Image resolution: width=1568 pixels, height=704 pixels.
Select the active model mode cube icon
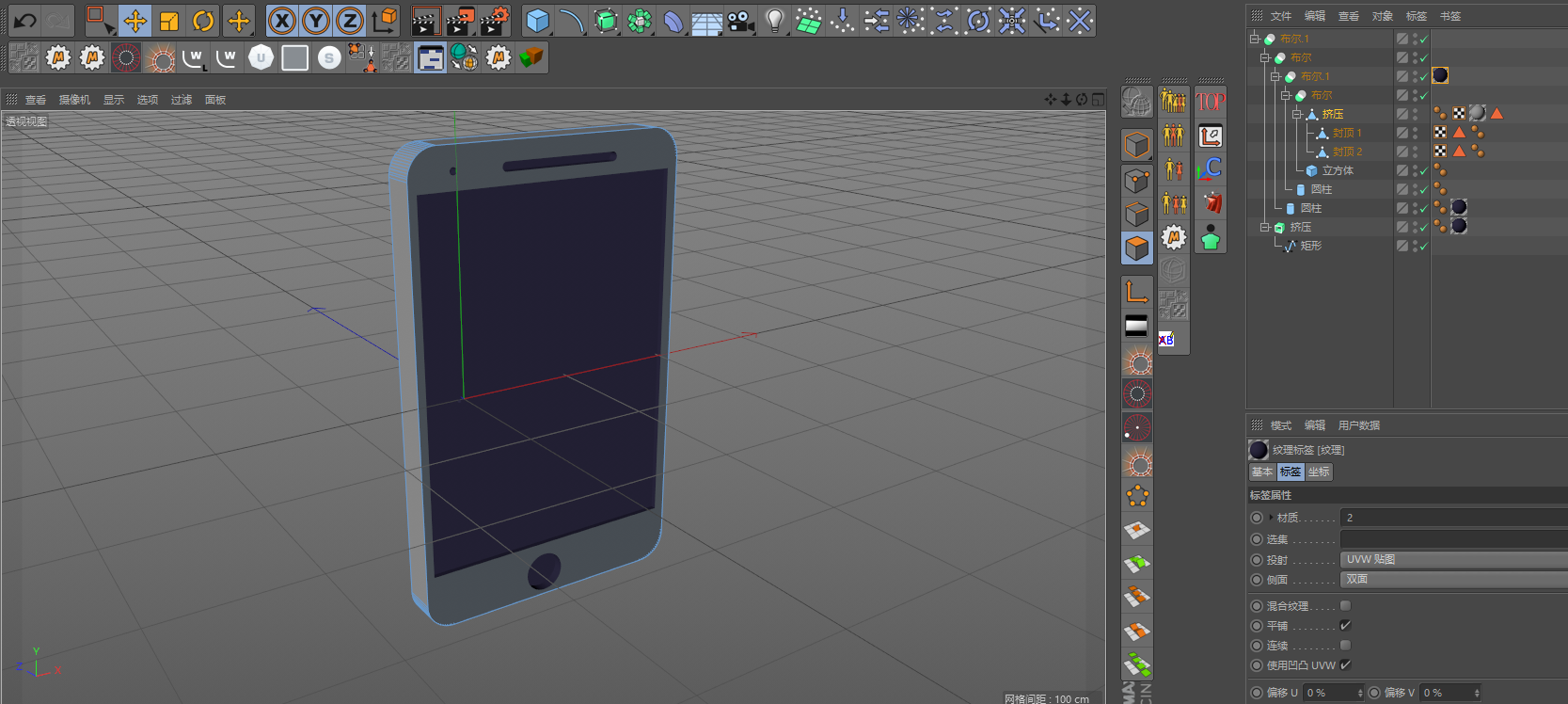pos(1137,248)
